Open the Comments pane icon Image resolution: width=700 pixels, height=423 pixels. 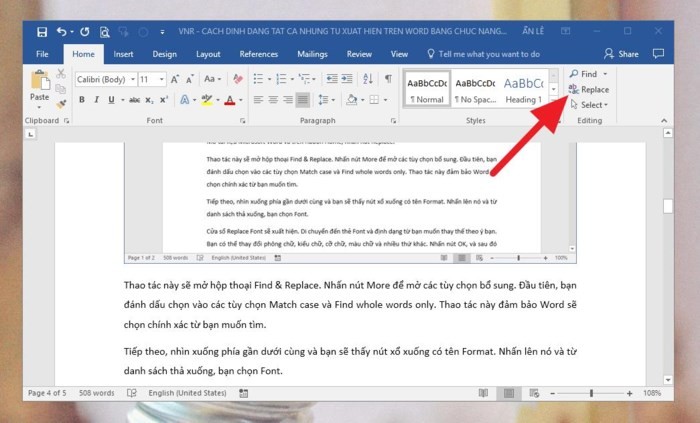click(x=658, y=54)
